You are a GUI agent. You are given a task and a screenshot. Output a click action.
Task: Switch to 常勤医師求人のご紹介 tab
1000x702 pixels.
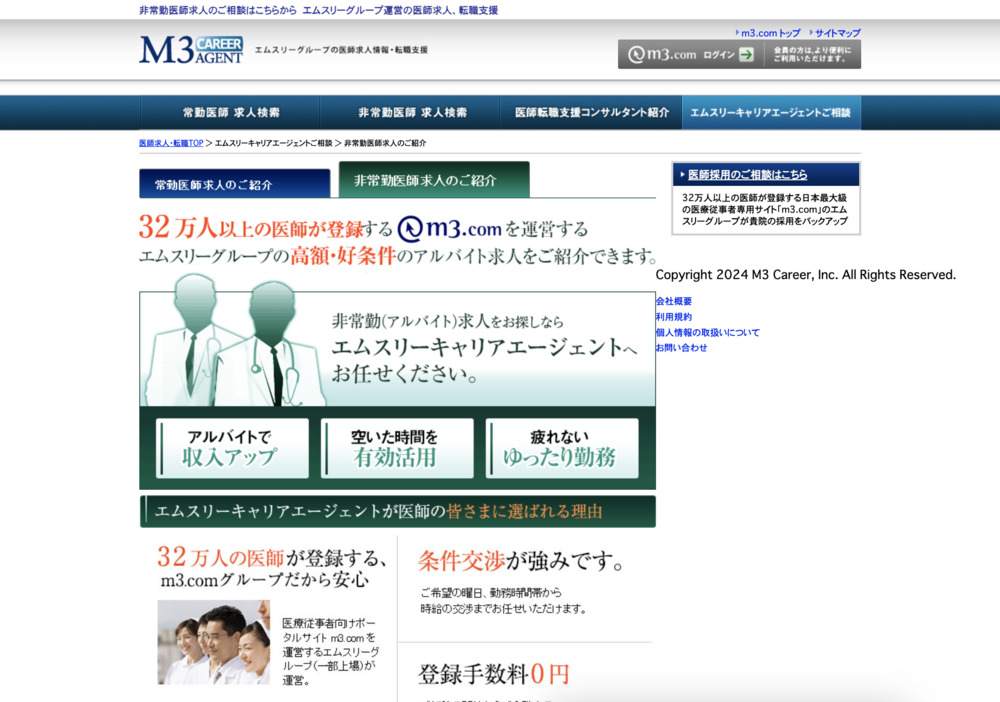(x=235, y=184)
